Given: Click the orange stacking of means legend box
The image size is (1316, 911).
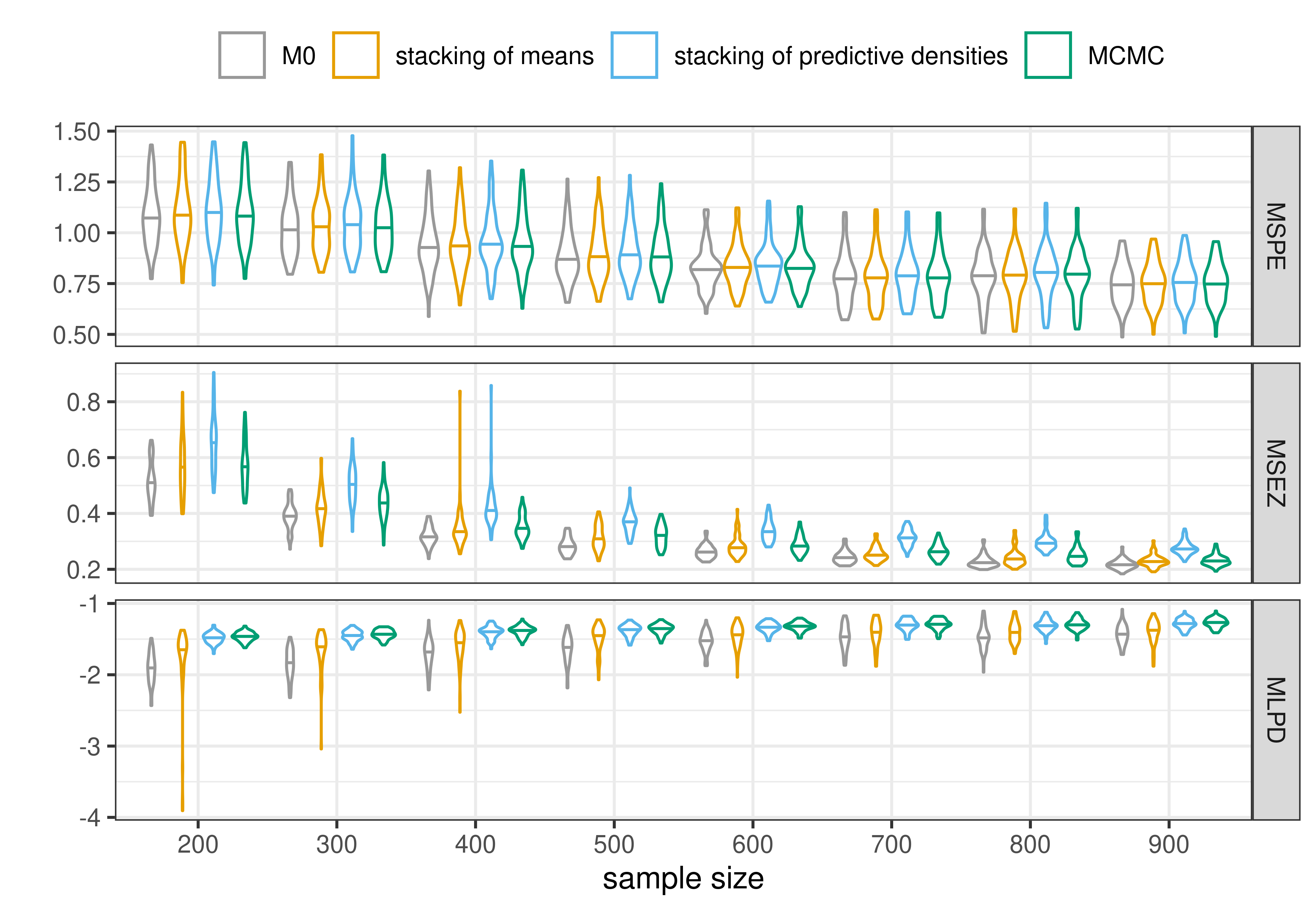Looking at the screenshot, I should 356,55.
